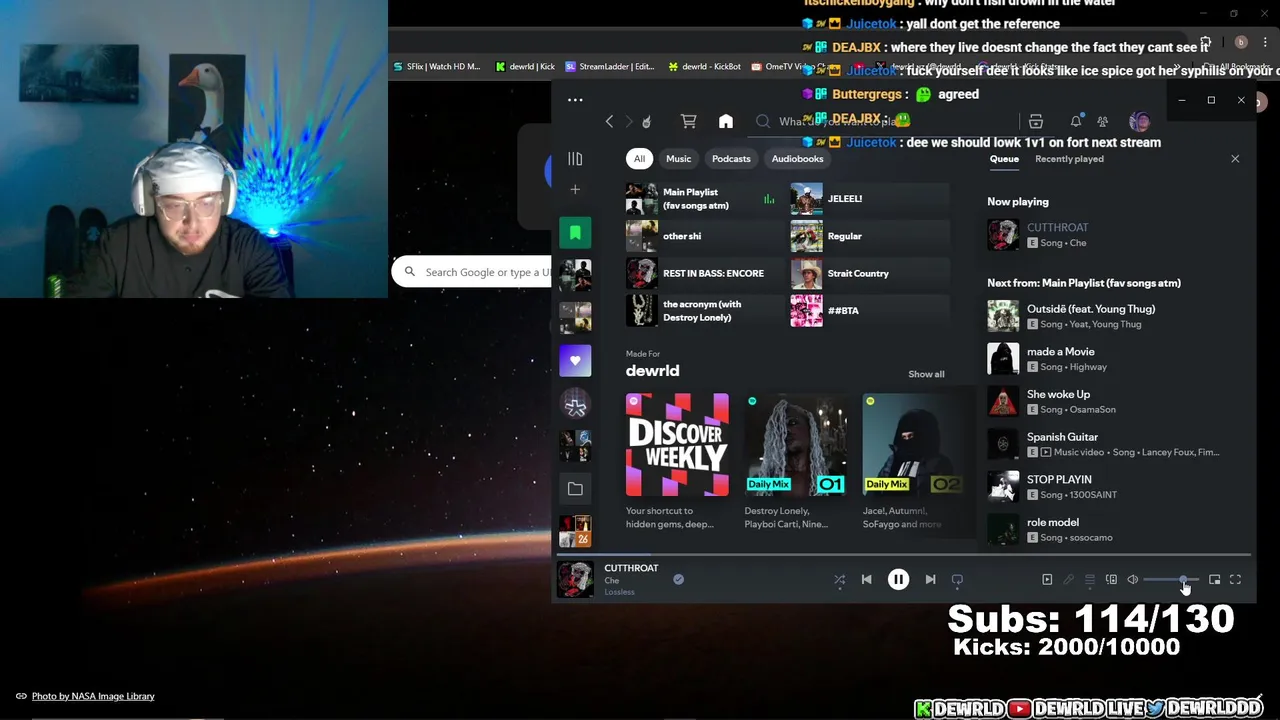Click Show all in Made For section

(x=926, y=374)
